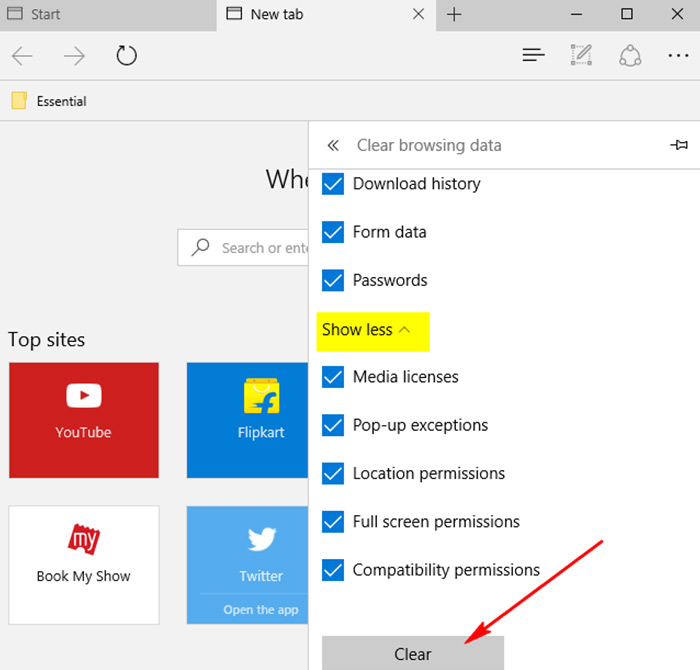700x670 pixels.
Task: Click the browser Forward arrow
Action: click(74, 56)
